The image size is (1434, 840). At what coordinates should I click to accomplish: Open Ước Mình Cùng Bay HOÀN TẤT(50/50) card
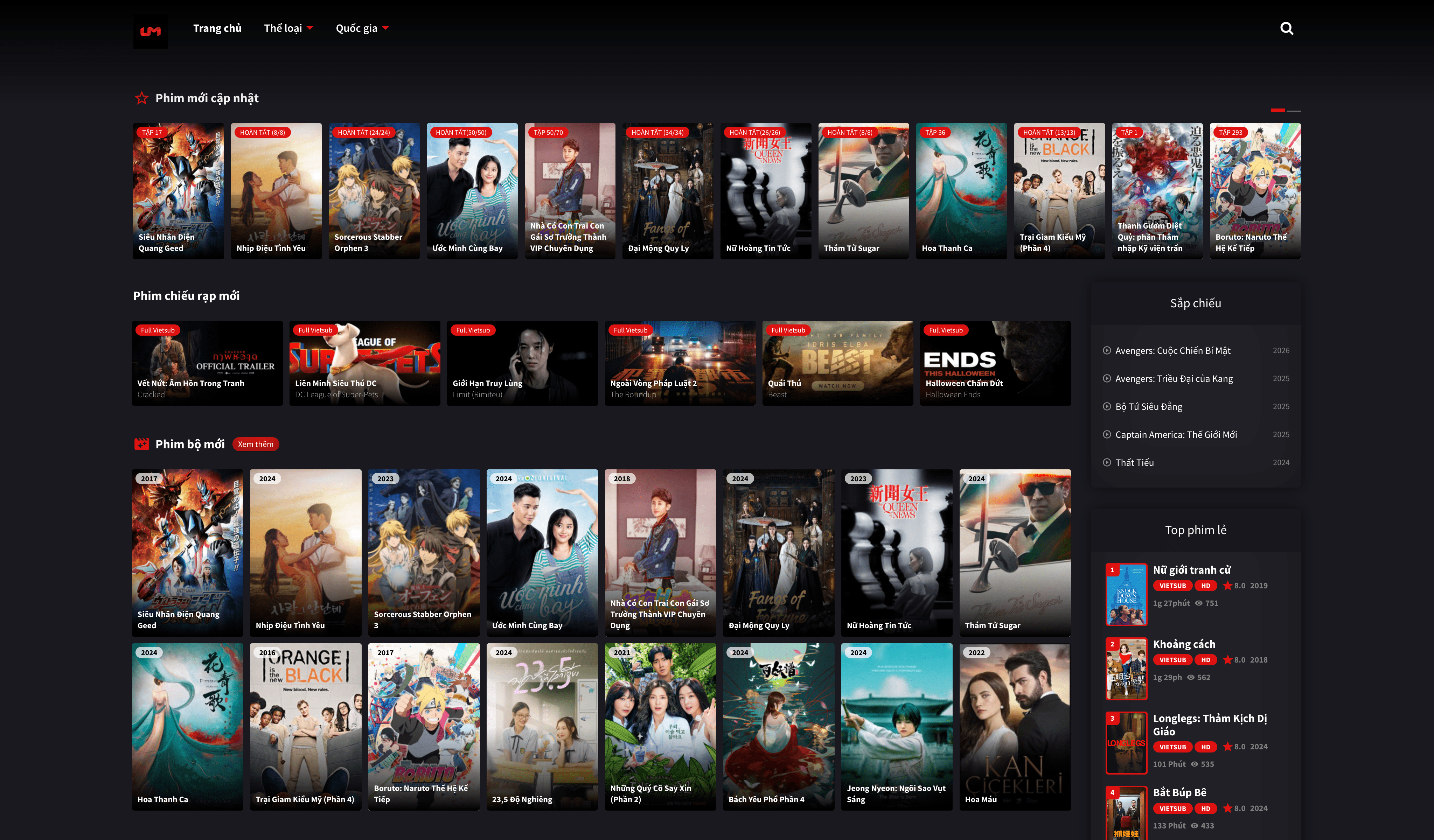click(472, 191)
